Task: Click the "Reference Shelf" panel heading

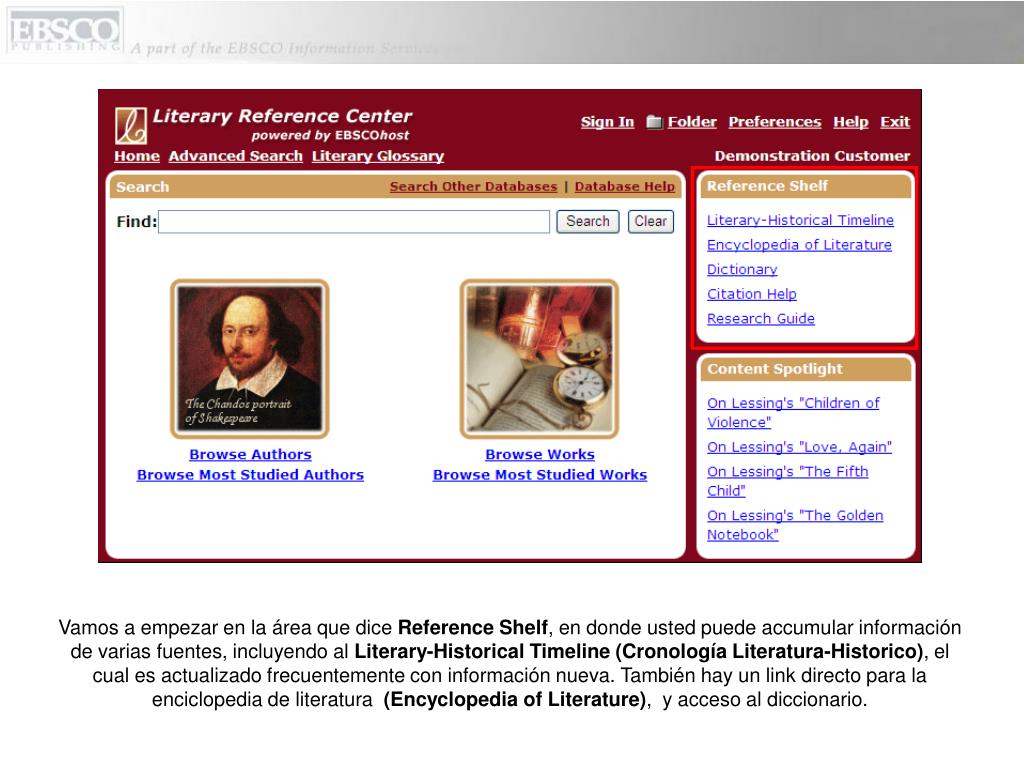Action: 767,186
